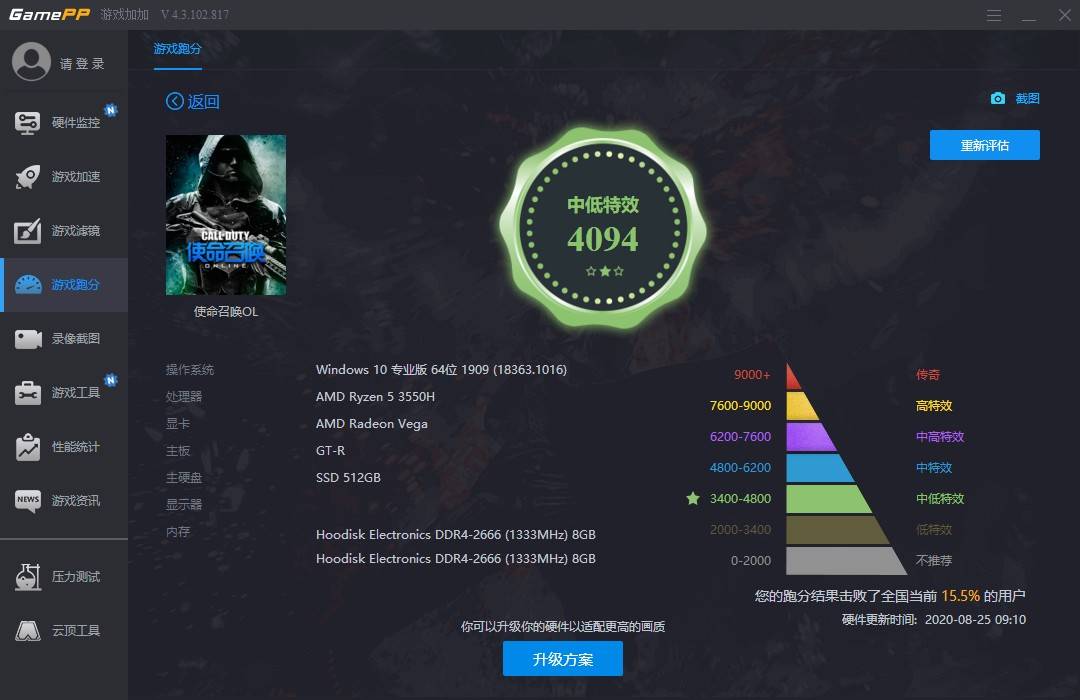Click the 7600-9000 score range
The width and height of the screenshot is (1080, 700).
click(x=740, y=406)
